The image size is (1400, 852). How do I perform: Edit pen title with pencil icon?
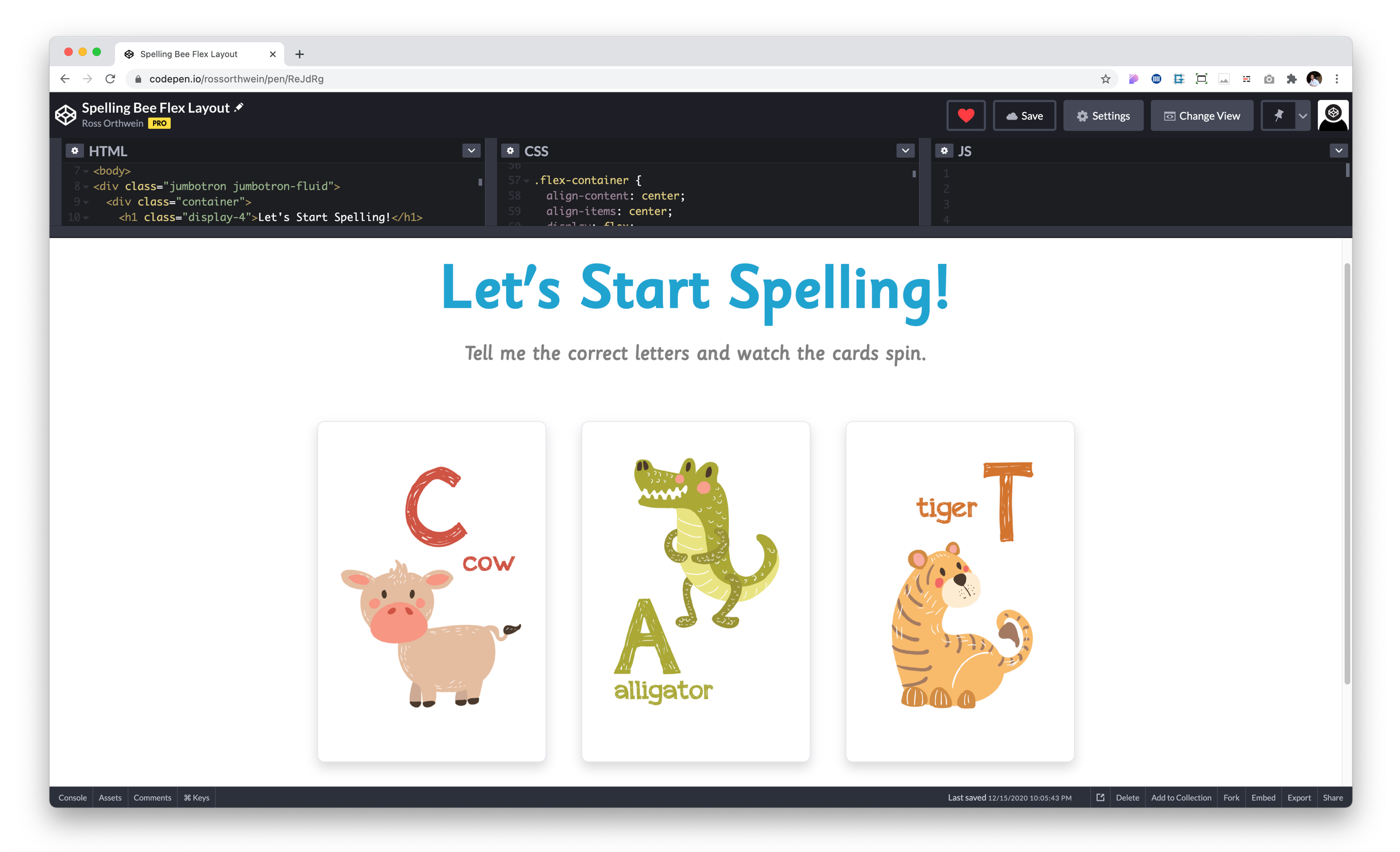(x=239, y=107)
